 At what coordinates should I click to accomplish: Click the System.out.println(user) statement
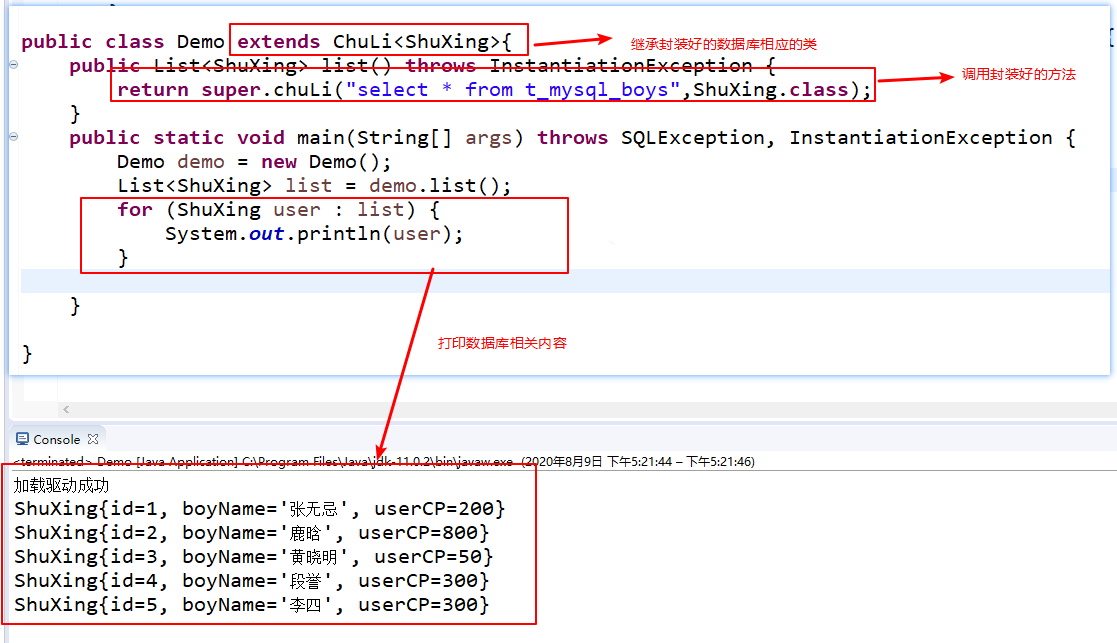313,234
